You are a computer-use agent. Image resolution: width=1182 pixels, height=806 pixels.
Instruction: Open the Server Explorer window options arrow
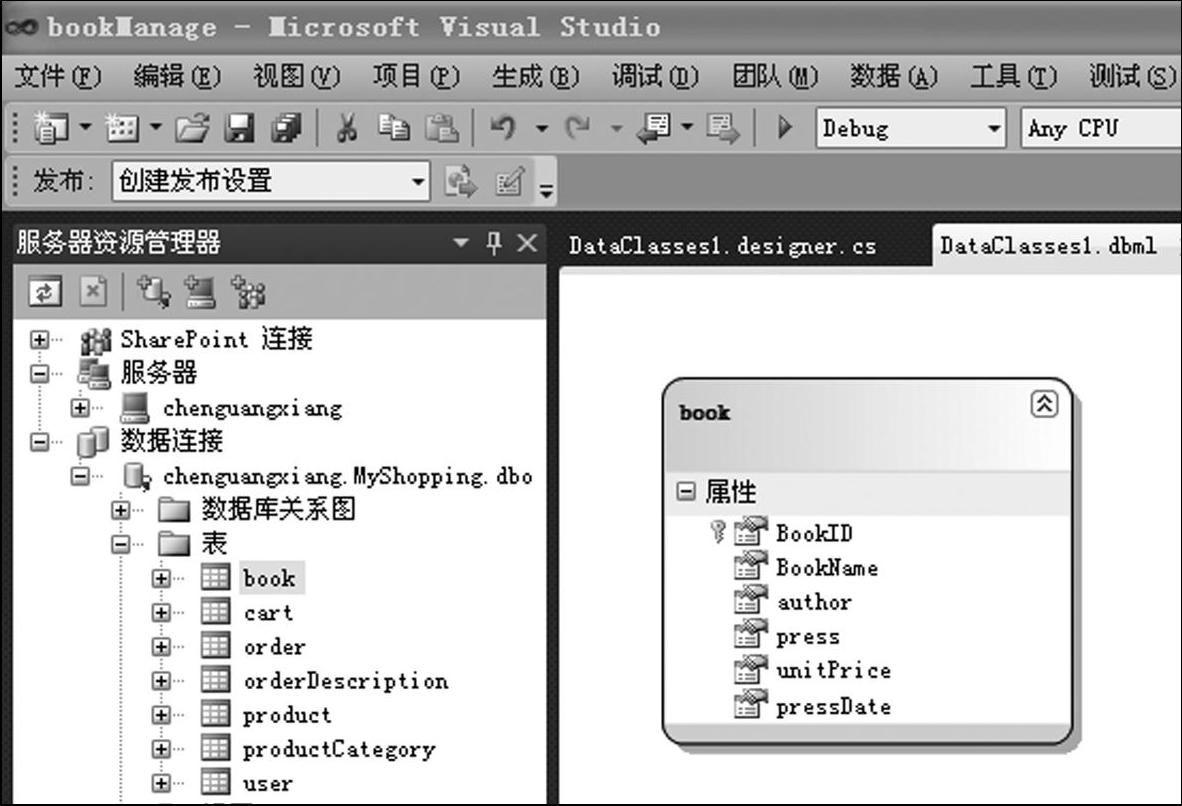click(461, 243)
